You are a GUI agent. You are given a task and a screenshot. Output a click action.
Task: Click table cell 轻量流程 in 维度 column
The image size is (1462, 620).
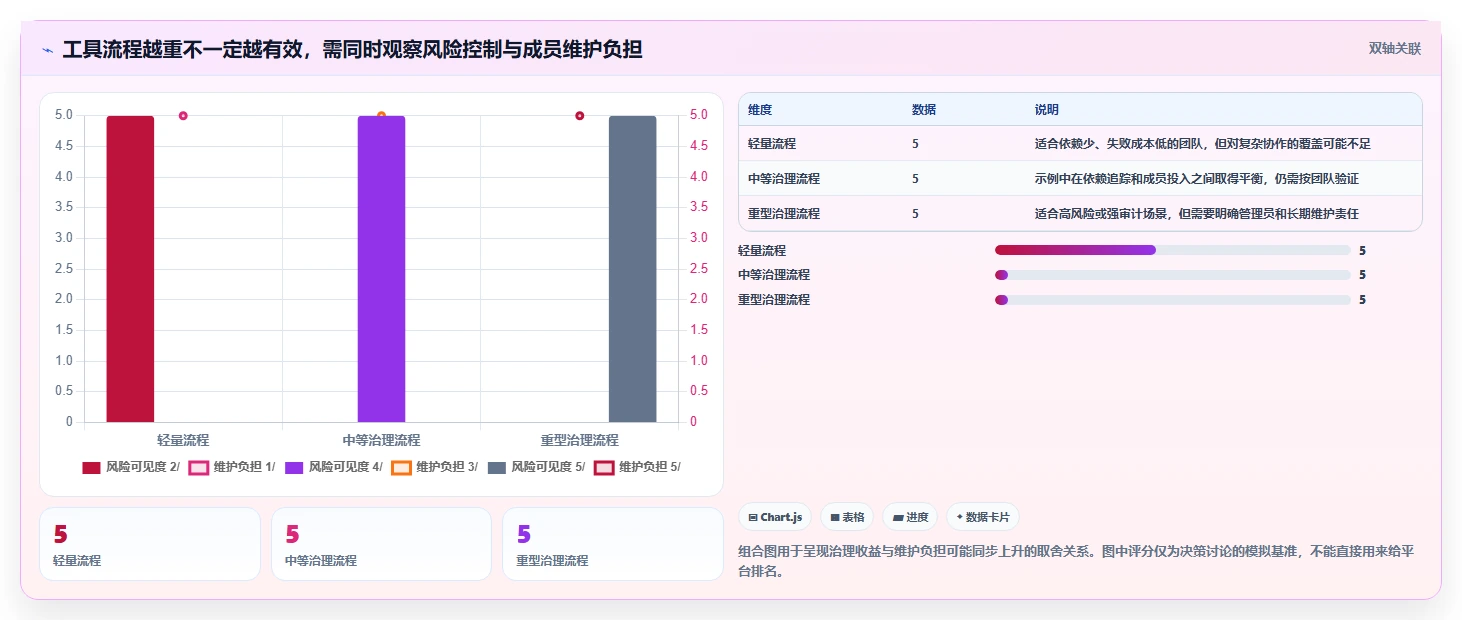(772, 144)
